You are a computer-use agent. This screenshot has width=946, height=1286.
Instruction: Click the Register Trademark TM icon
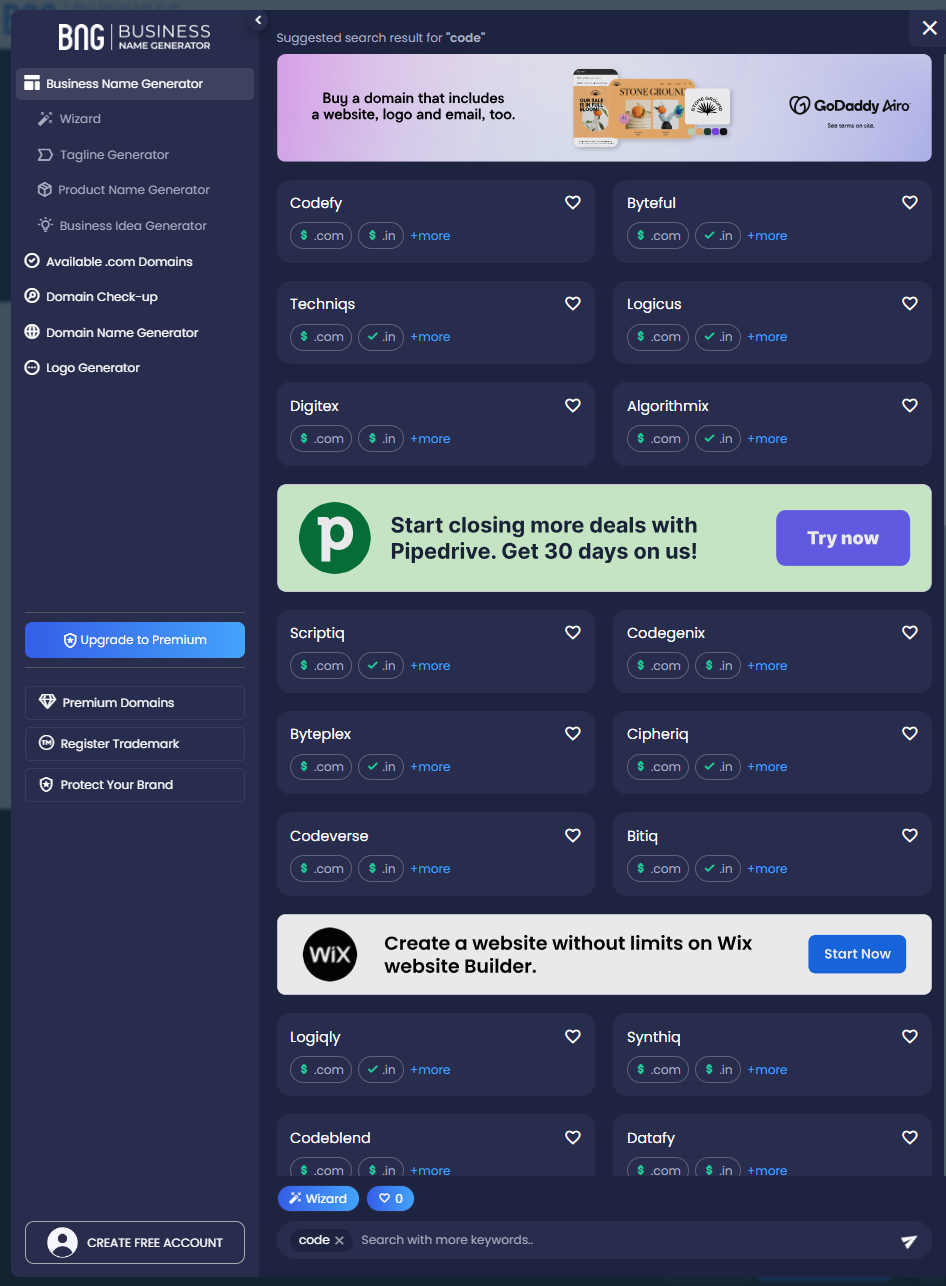pos(46,744)
